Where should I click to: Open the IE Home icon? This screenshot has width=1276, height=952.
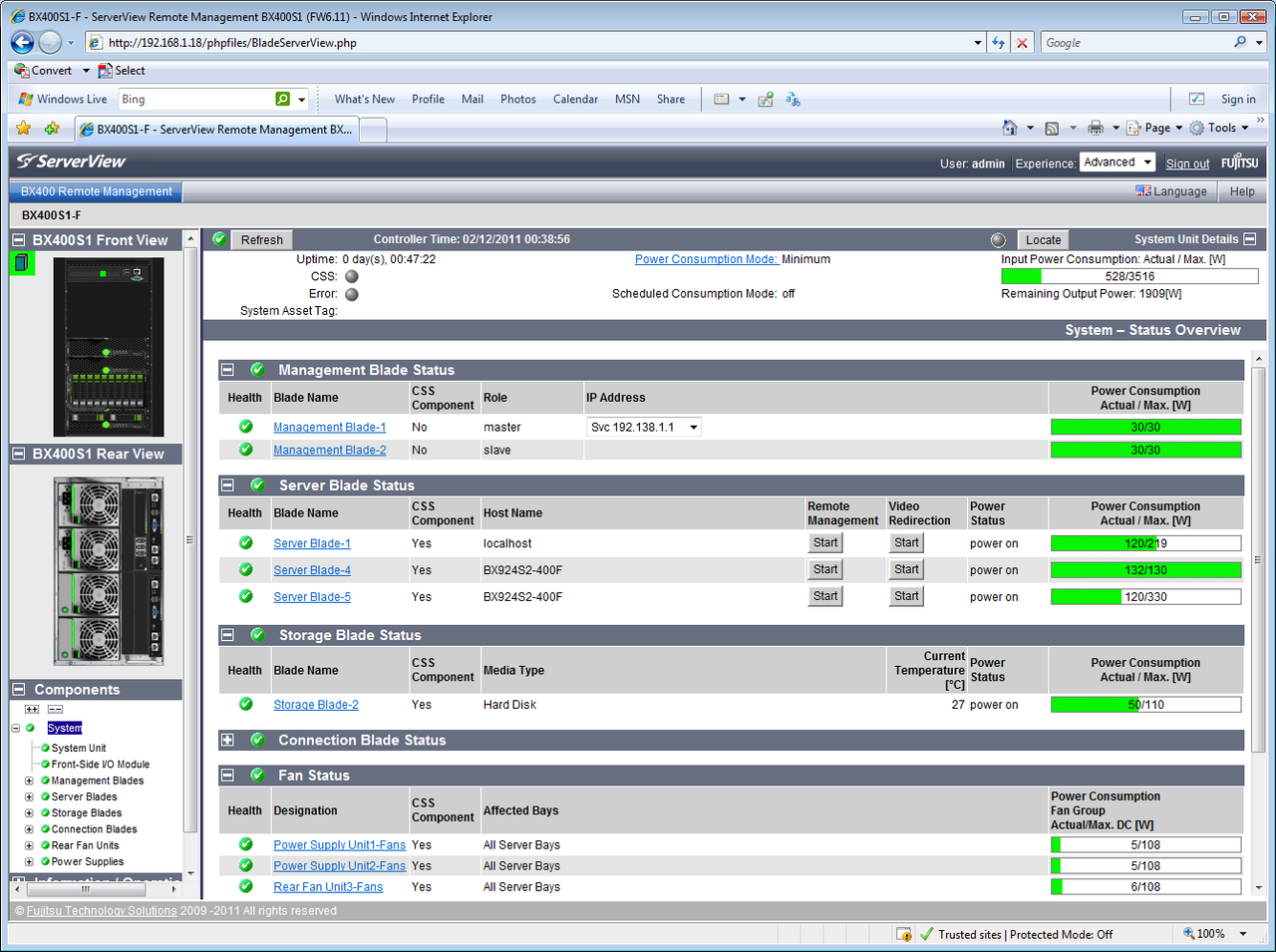1010,128
